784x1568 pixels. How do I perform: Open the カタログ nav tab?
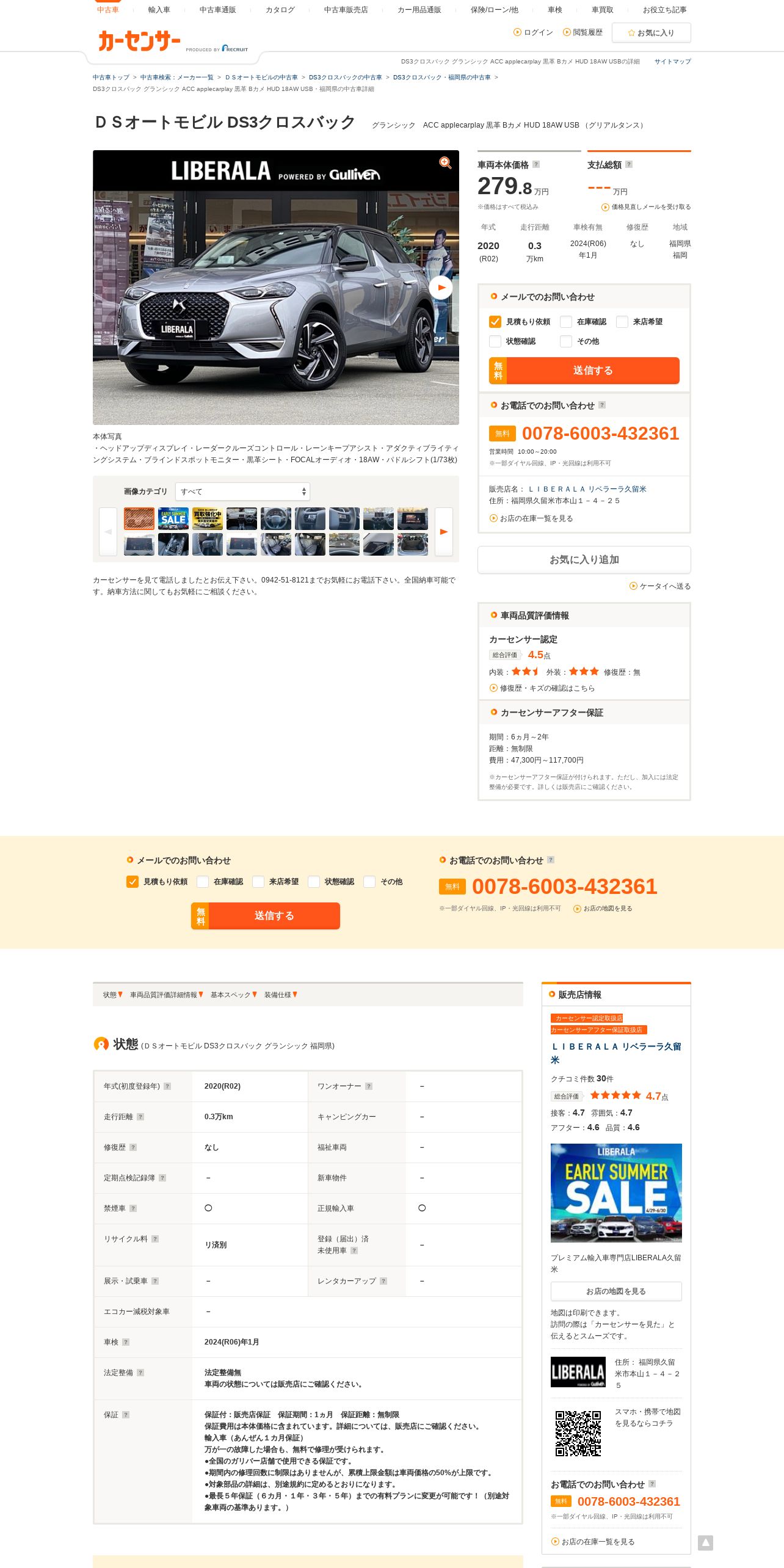280,10
